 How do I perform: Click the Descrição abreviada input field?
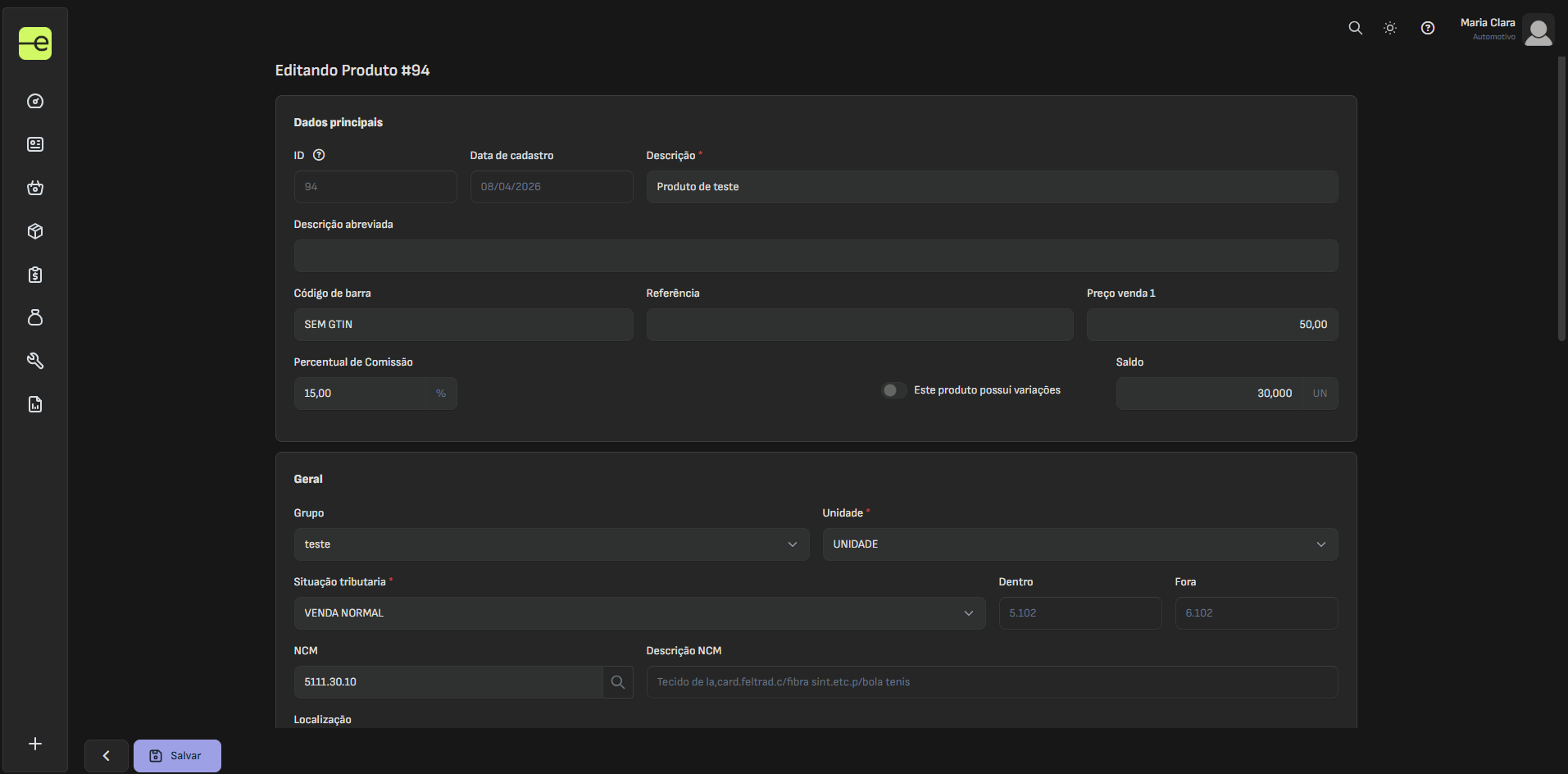coord(816,256)
